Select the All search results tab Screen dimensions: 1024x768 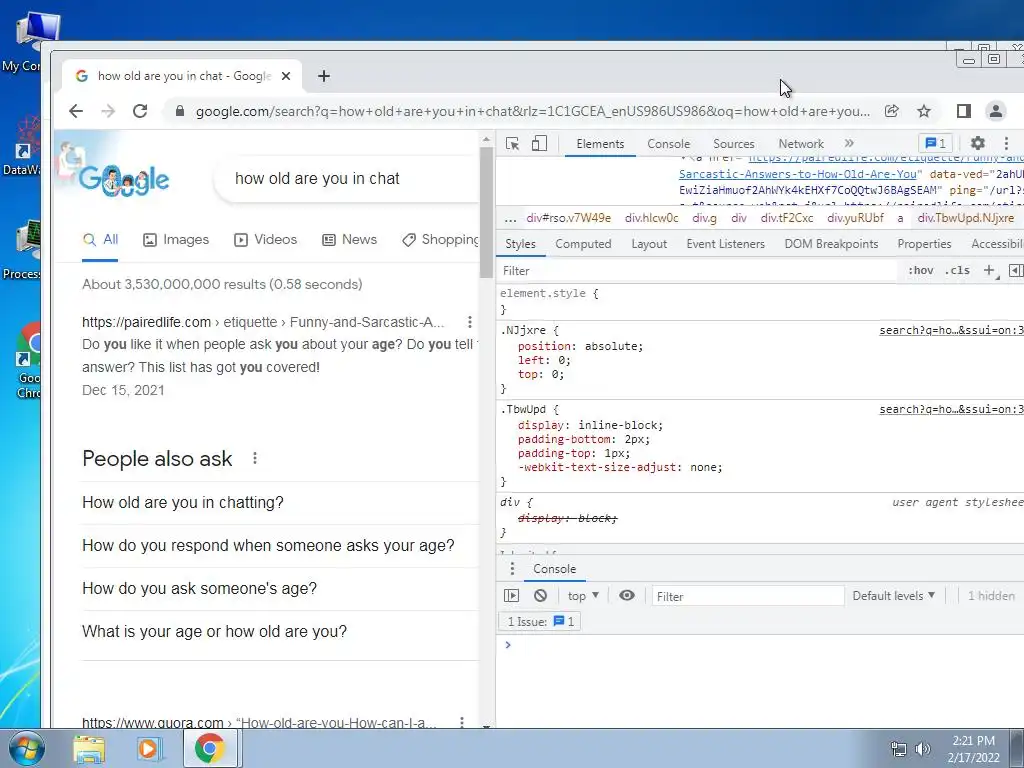tap(101, 240)
